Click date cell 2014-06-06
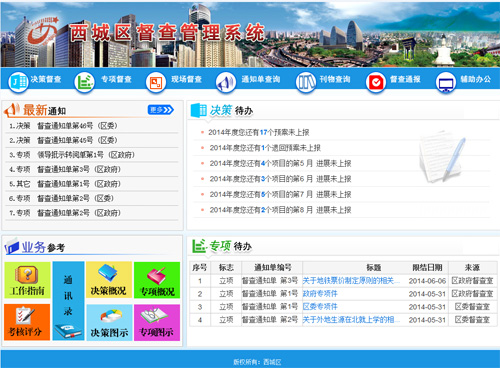This screenshot has height=368, width=500. click(427, 281)
